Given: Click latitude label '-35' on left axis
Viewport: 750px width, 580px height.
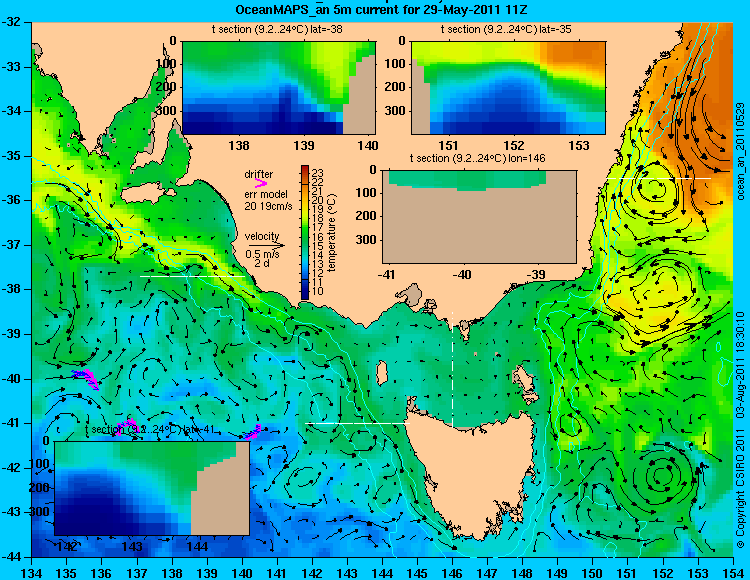Looking at the screenshot, I should point(13,156).
